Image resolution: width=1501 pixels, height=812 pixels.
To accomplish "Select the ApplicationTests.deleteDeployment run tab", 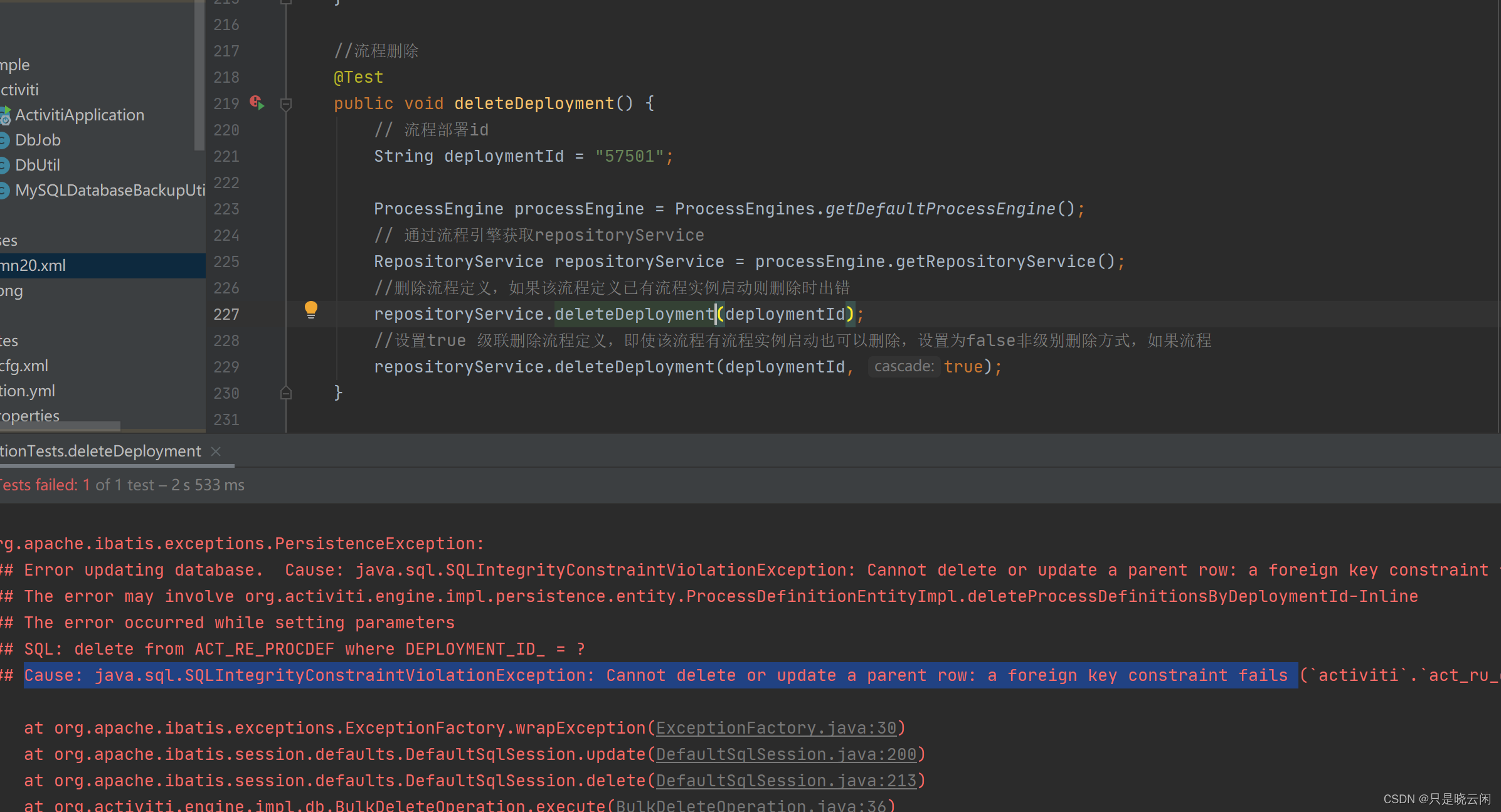I will pos(100,451).
